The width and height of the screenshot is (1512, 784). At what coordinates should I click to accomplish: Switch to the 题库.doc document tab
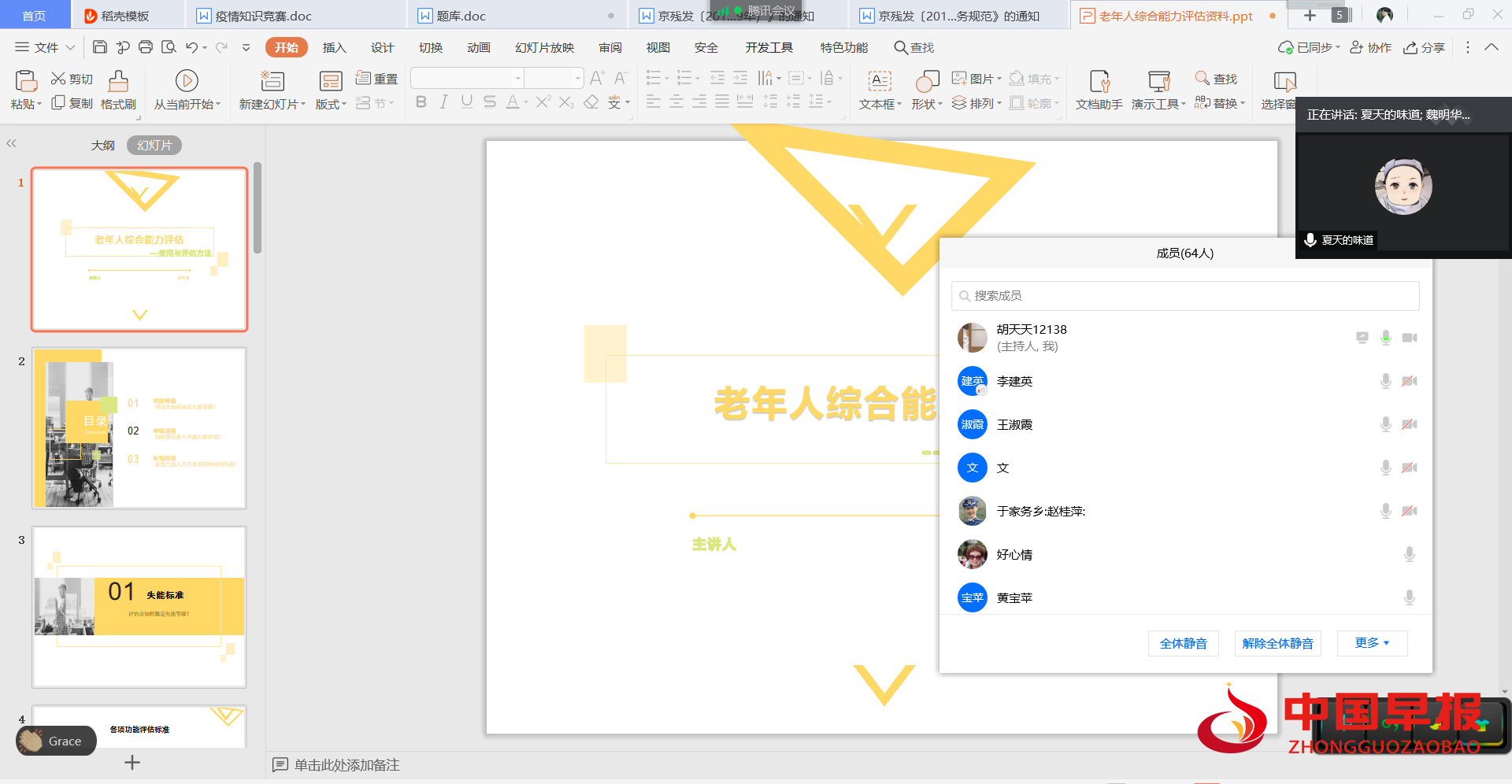click(517, 16)
